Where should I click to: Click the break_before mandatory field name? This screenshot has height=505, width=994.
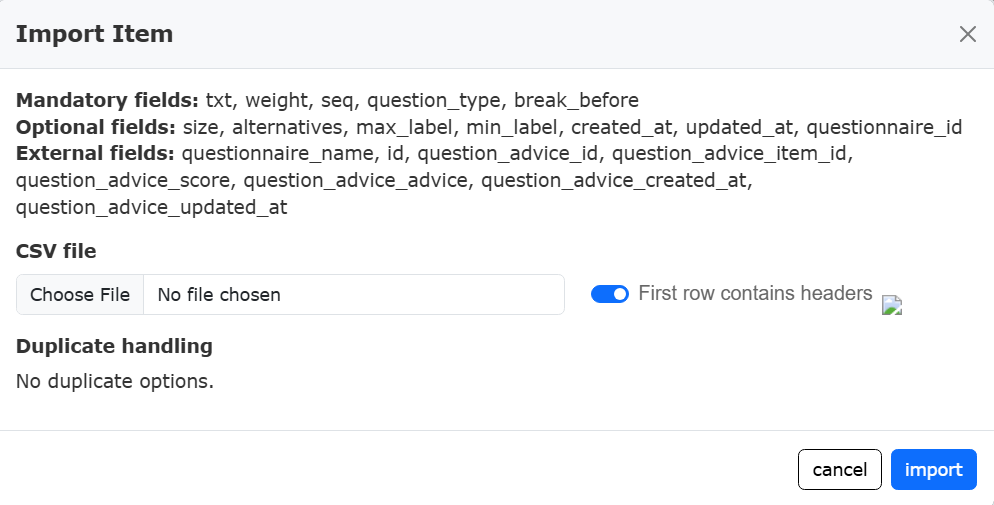576,100
